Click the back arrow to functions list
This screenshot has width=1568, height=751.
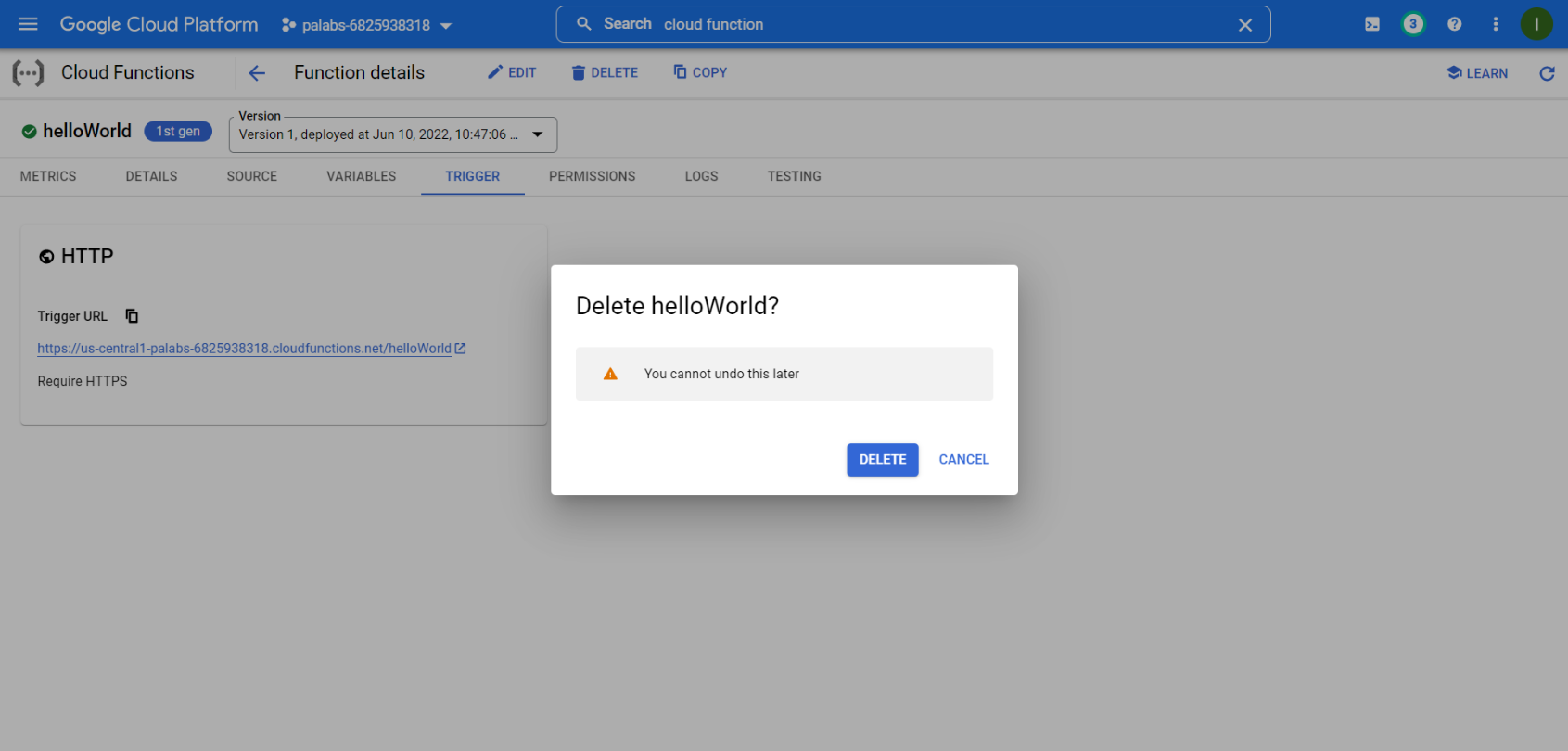(257, 73)
